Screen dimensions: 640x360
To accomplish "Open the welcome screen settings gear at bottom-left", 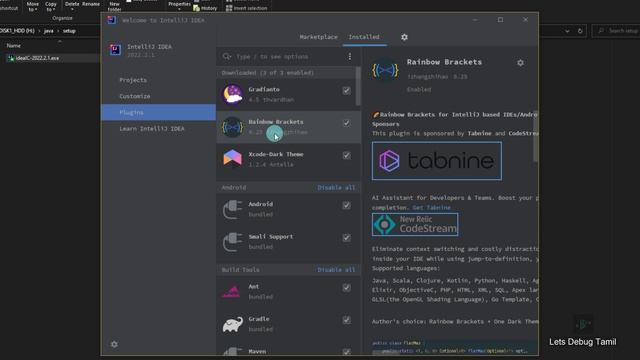I will (x=114, y=344).
